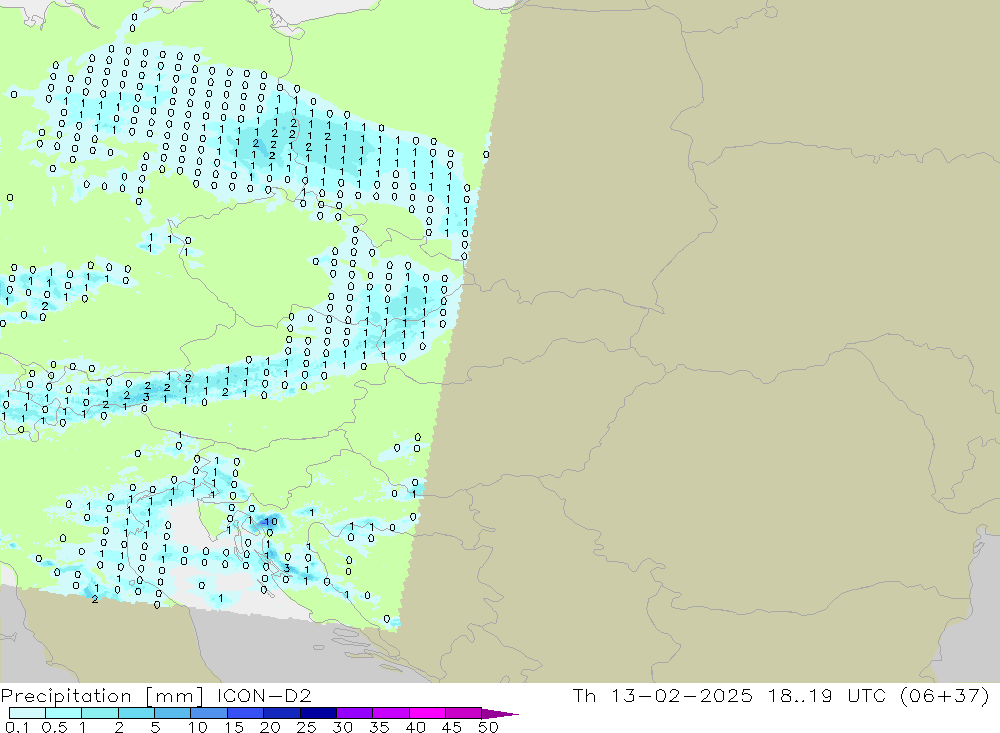The width and height of the screenshot is (1000, 733).
Task: Select the 30–35 mm purple legend swatch
Action: click(355, 713)
